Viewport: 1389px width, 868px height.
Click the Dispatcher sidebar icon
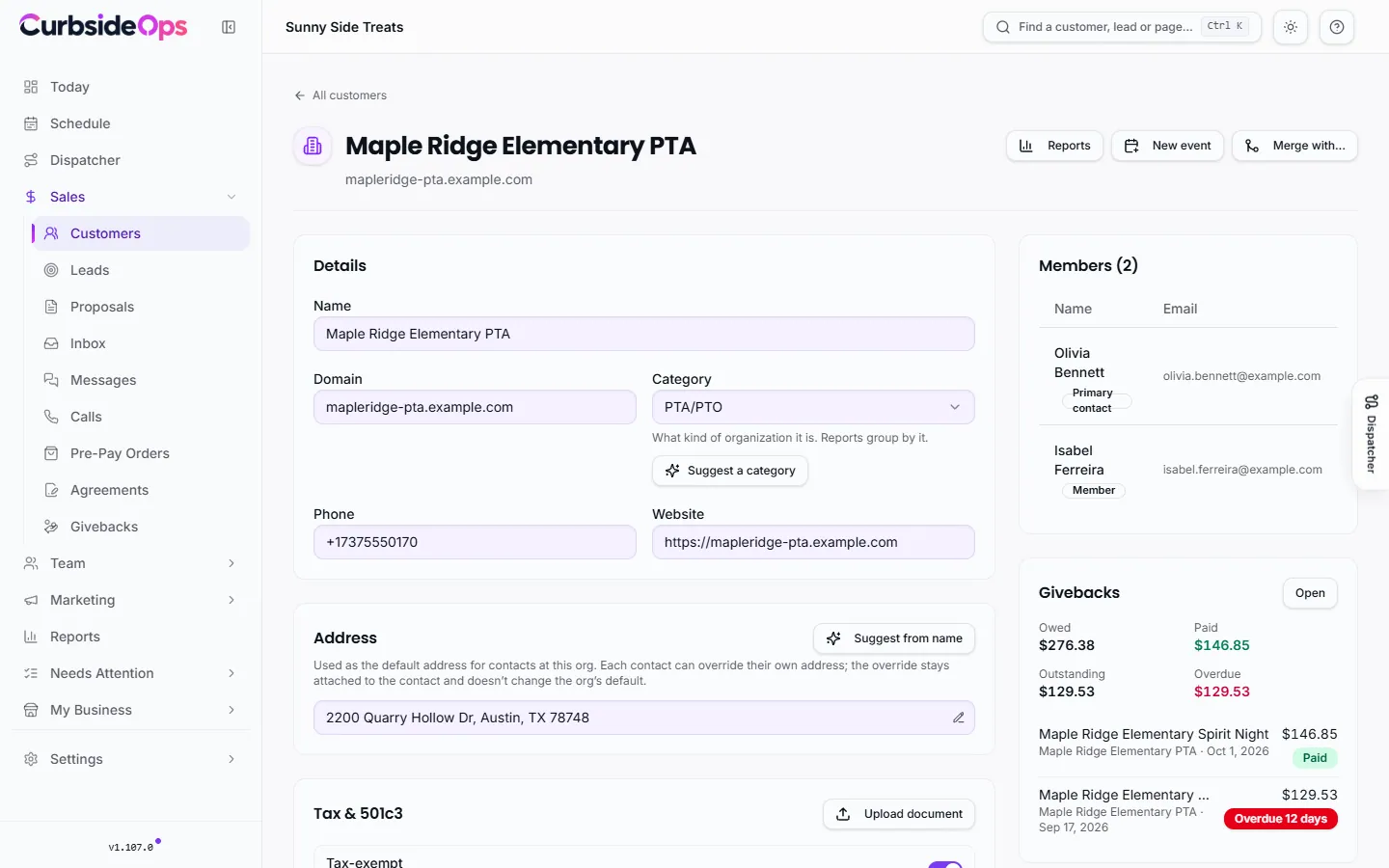point(31,160)
